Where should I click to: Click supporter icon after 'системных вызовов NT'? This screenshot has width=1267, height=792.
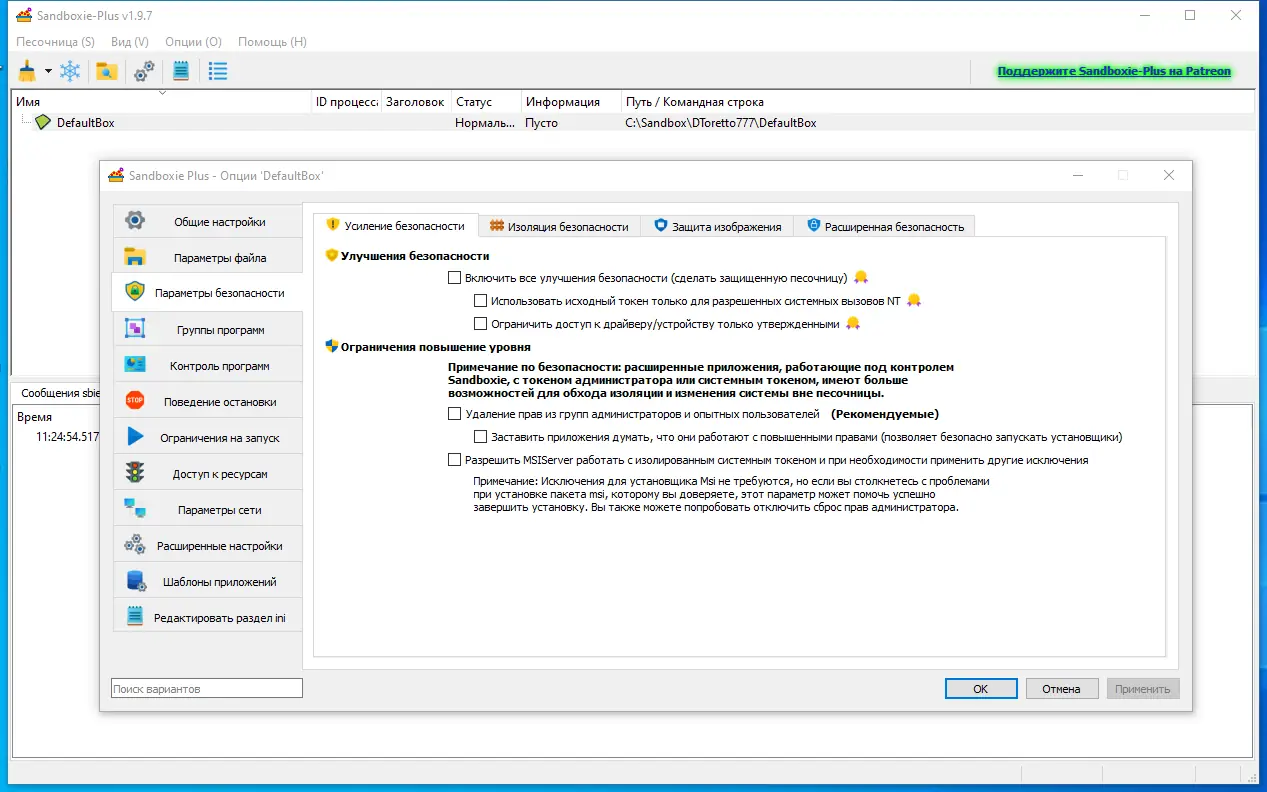(x=913, y=300)
